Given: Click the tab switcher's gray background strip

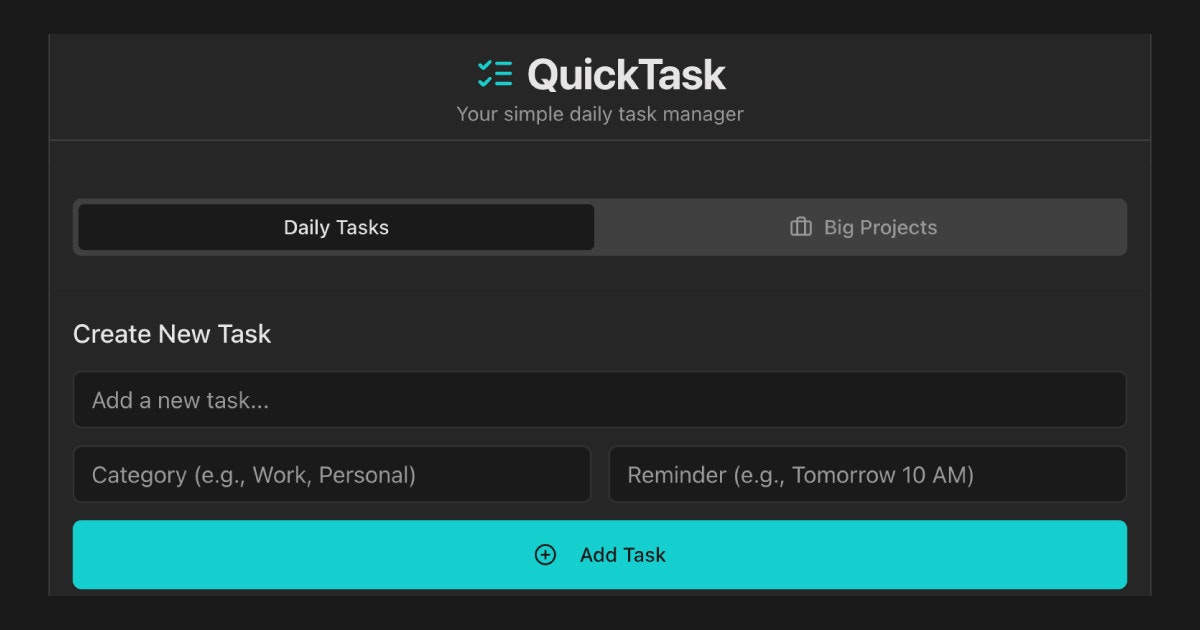Looking at the screenshot, I should 600,253.
